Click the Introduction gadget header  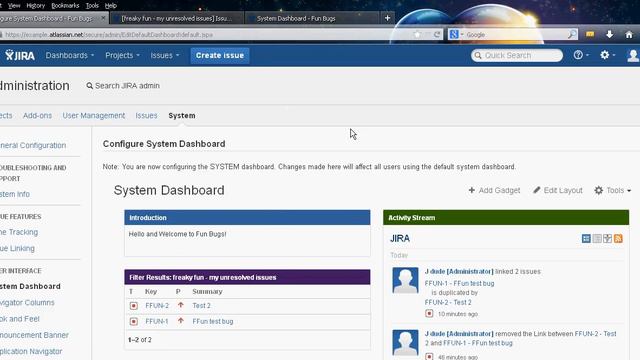pos(247,218)
